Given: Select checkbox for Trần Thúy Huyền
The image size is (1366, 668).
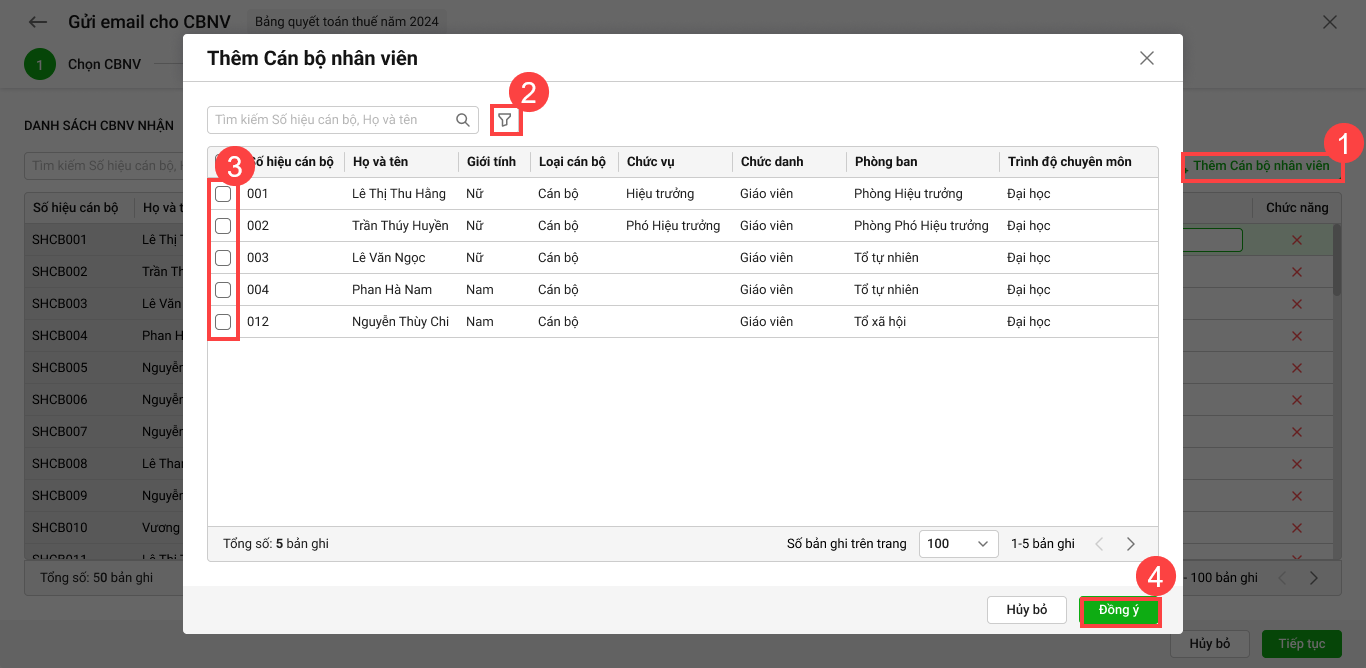Looking at the screenshot, I should point(223,226).
